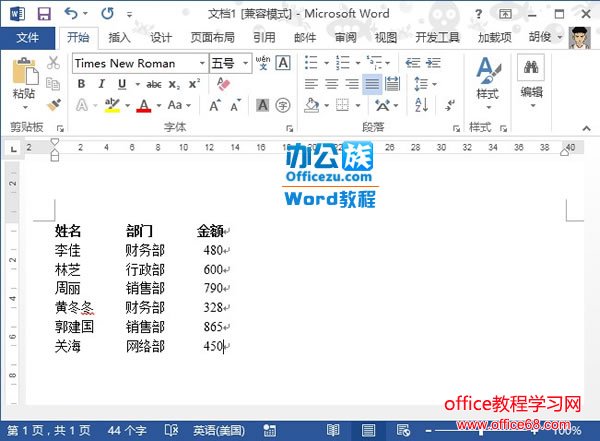Viewport: 600px width, 441px height.
Task: Switch to the 引用 tab
Action: click(264, 38)
